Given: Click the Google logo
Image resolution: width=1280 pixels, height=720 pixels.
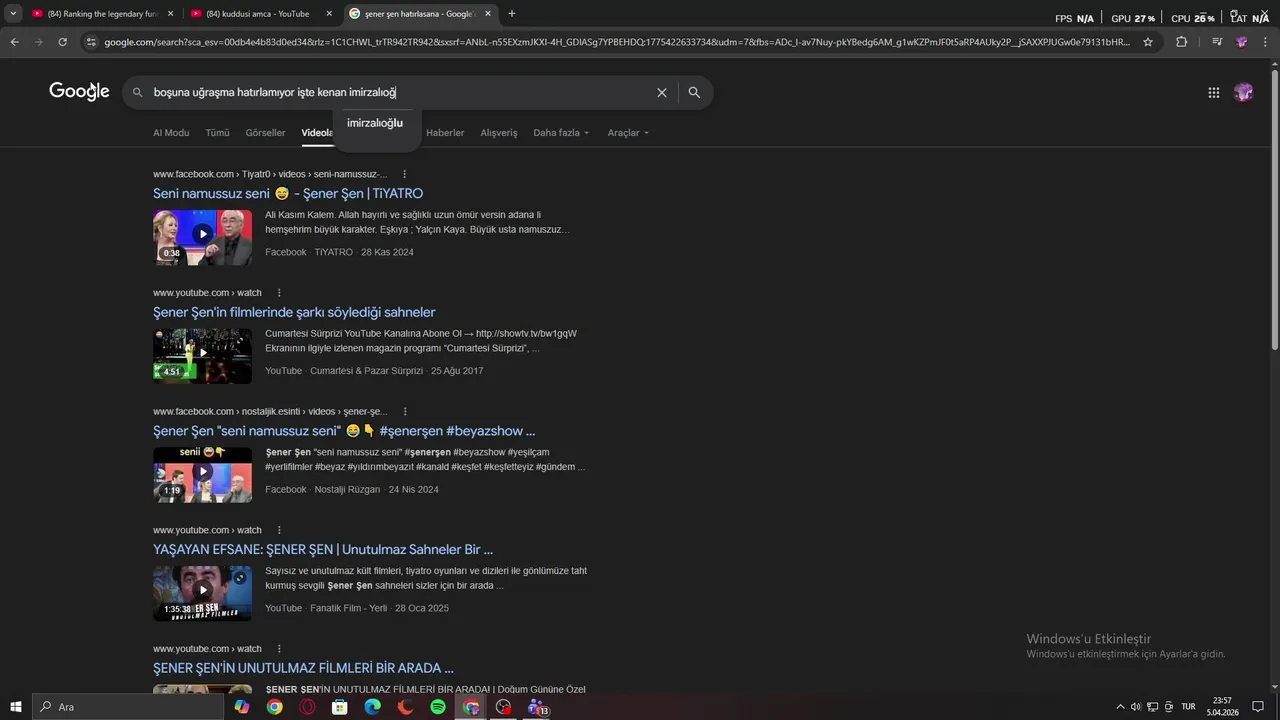Looking at the screenshot, I should tap(79, 91).
